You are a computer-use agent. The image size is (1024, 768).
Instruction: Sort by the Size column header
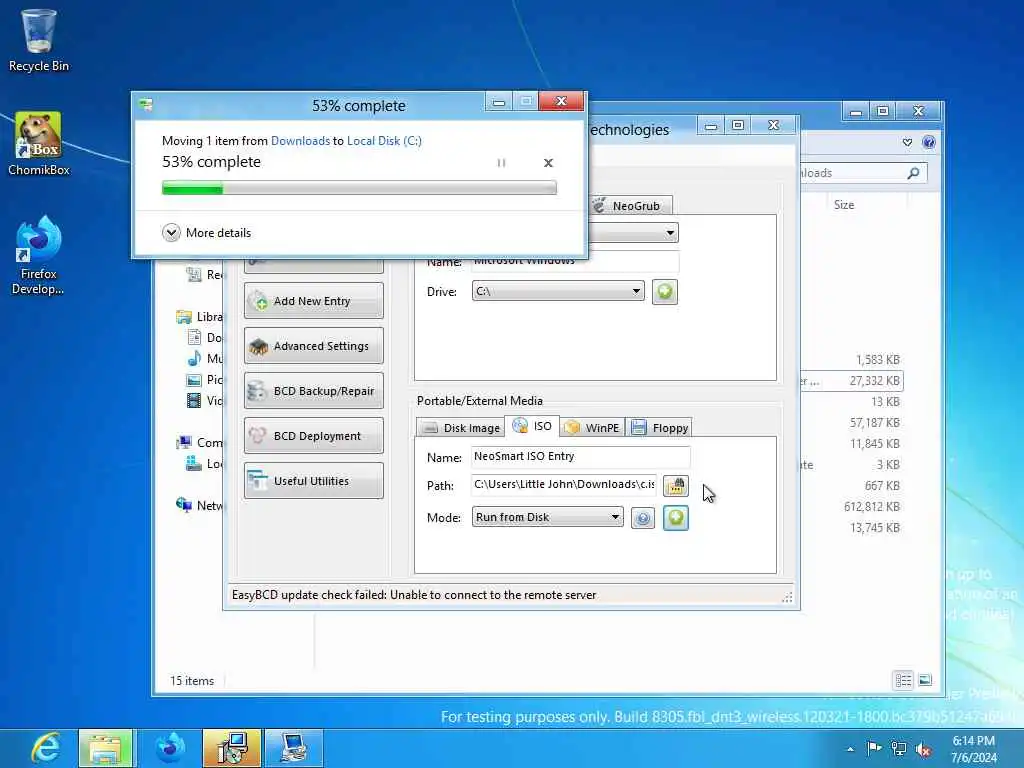(844, 204)
